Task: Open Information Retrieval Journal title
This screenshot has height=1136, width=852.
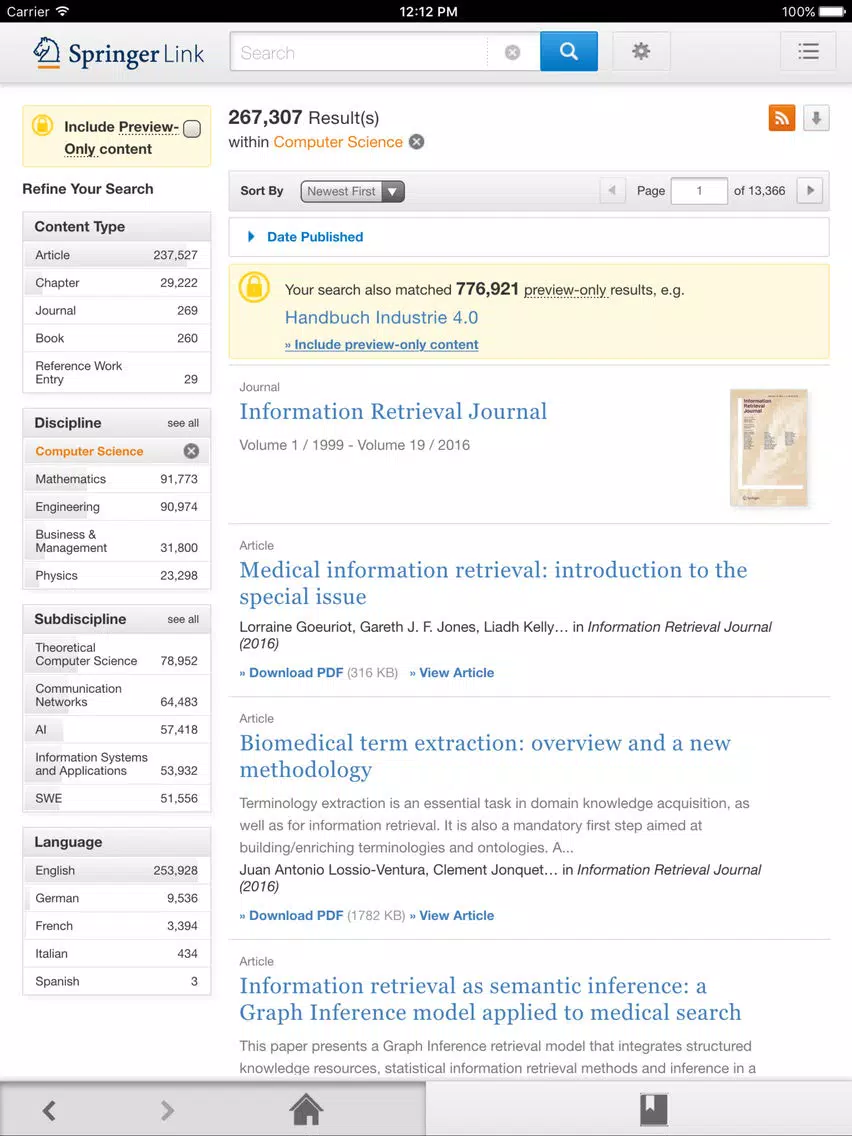Action: tap(393, 412)
